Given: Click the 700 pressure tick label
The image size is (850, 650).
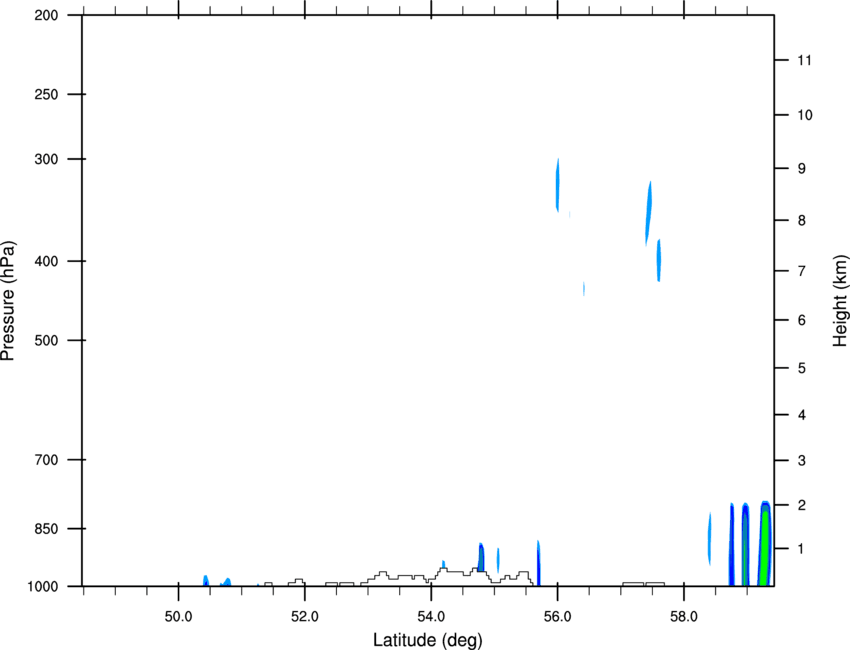Looking at the screenshot, I should (x=46, y=460).
